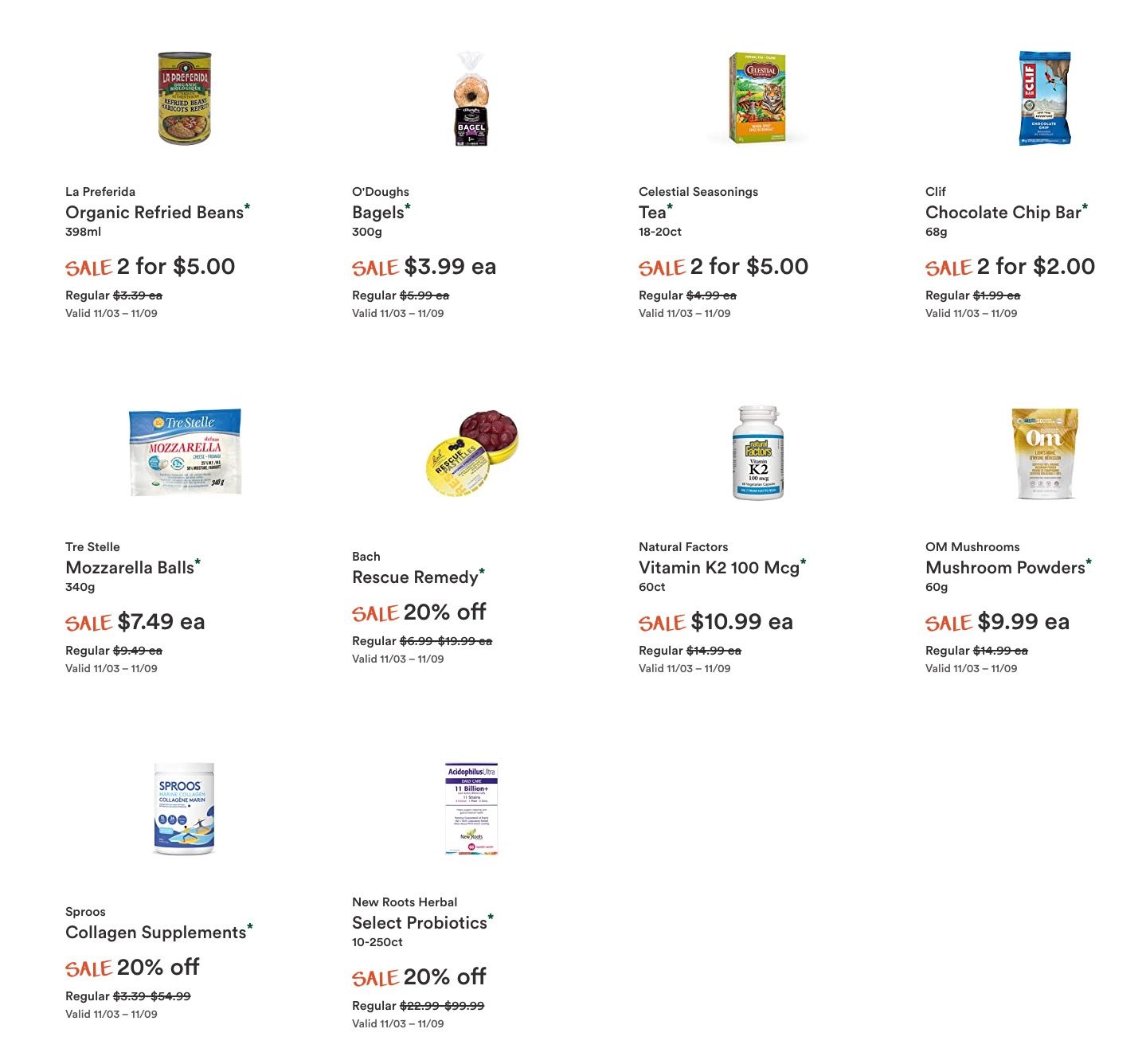Select the Celestial Seasonings tea box image

click(757, 99)
